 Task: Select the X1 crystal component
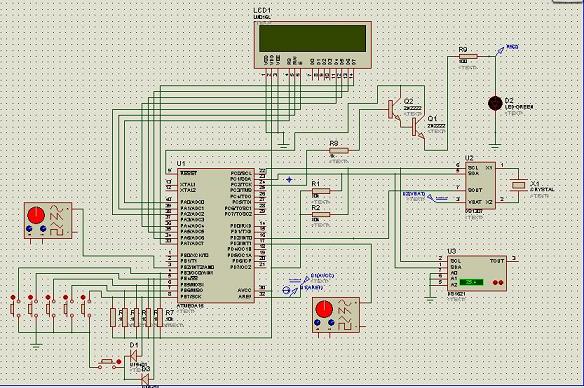tap(518, 185)
